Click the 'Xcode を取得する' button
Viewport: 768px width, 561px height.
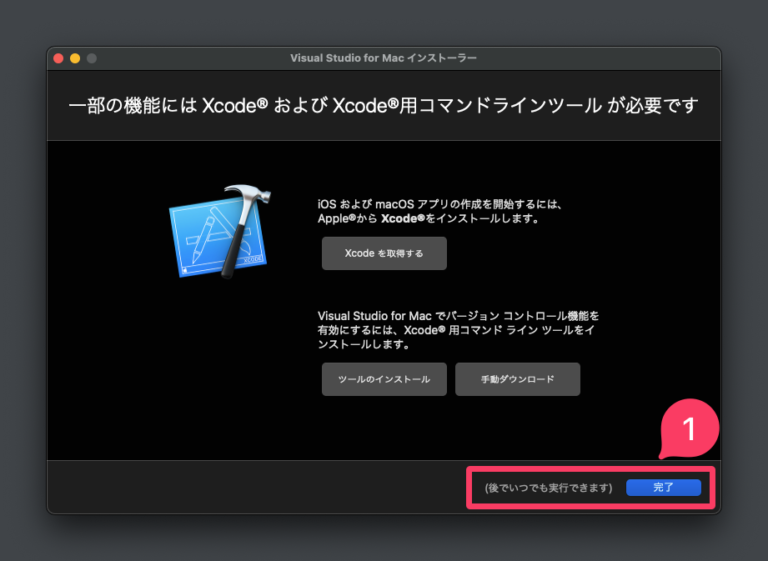tap(384, 253)
